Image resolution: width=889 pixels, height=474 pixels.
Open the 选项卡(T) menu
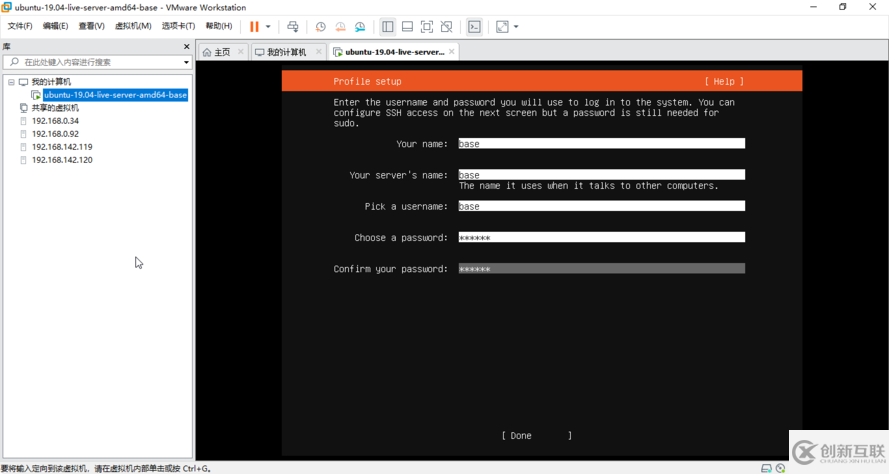[x=178, y=26]
